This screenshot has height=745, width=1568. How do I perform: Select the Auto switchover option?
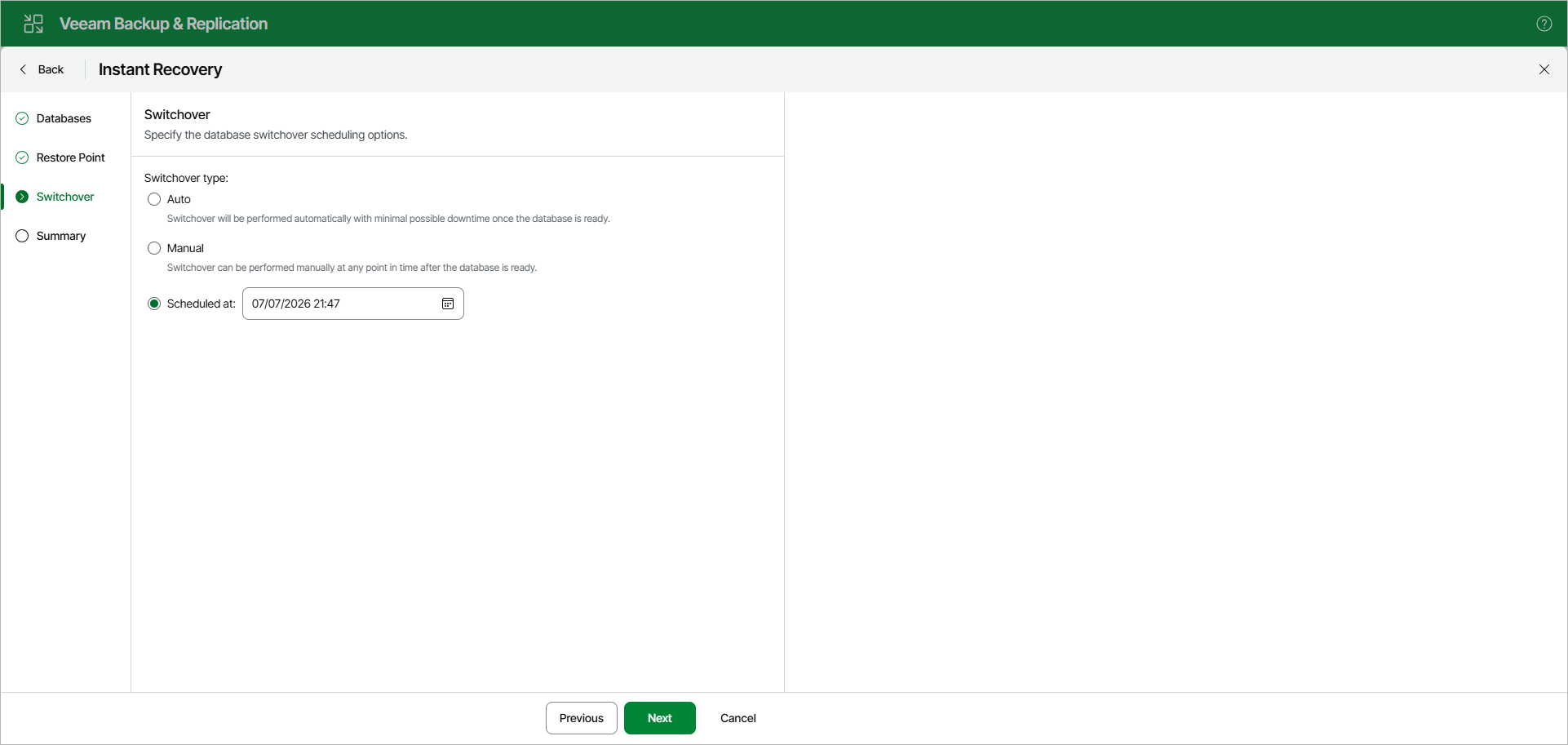pyautogui.click(x=154, y=199)
